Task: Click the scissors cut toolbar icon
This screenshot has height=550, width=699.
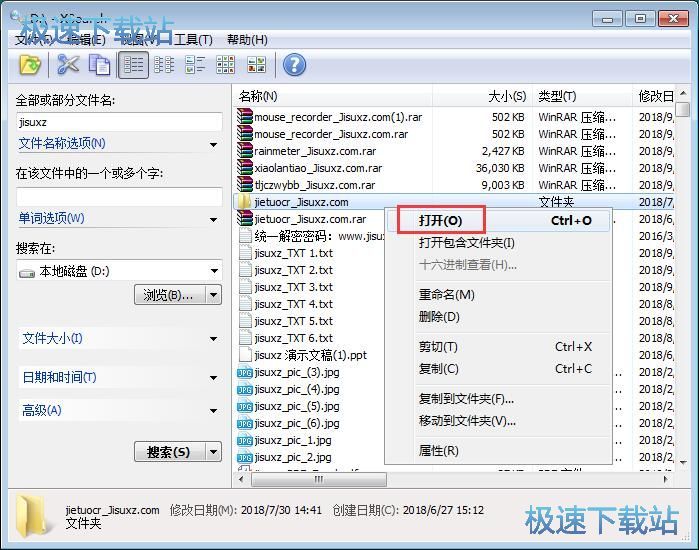Action: pos(68,65)
